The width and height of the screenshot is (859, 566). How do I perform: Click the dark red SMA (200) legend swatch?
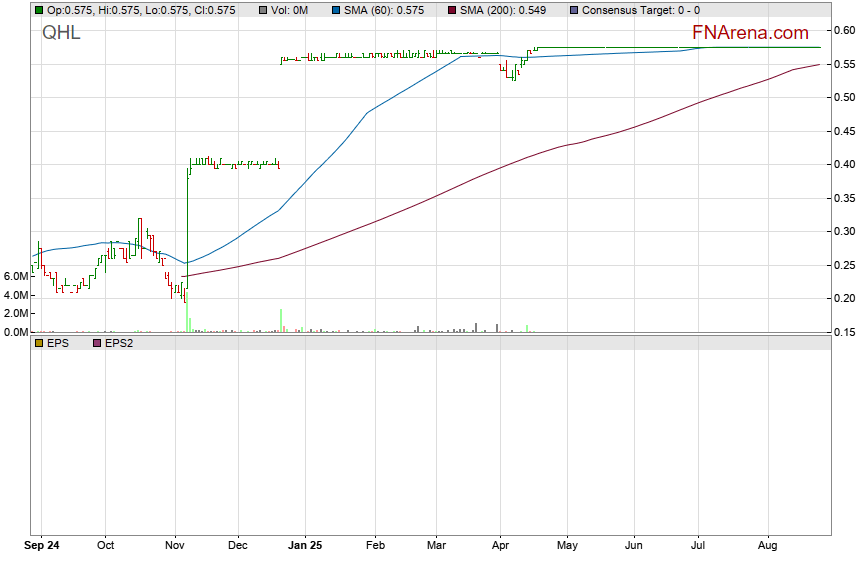point(451,10)
